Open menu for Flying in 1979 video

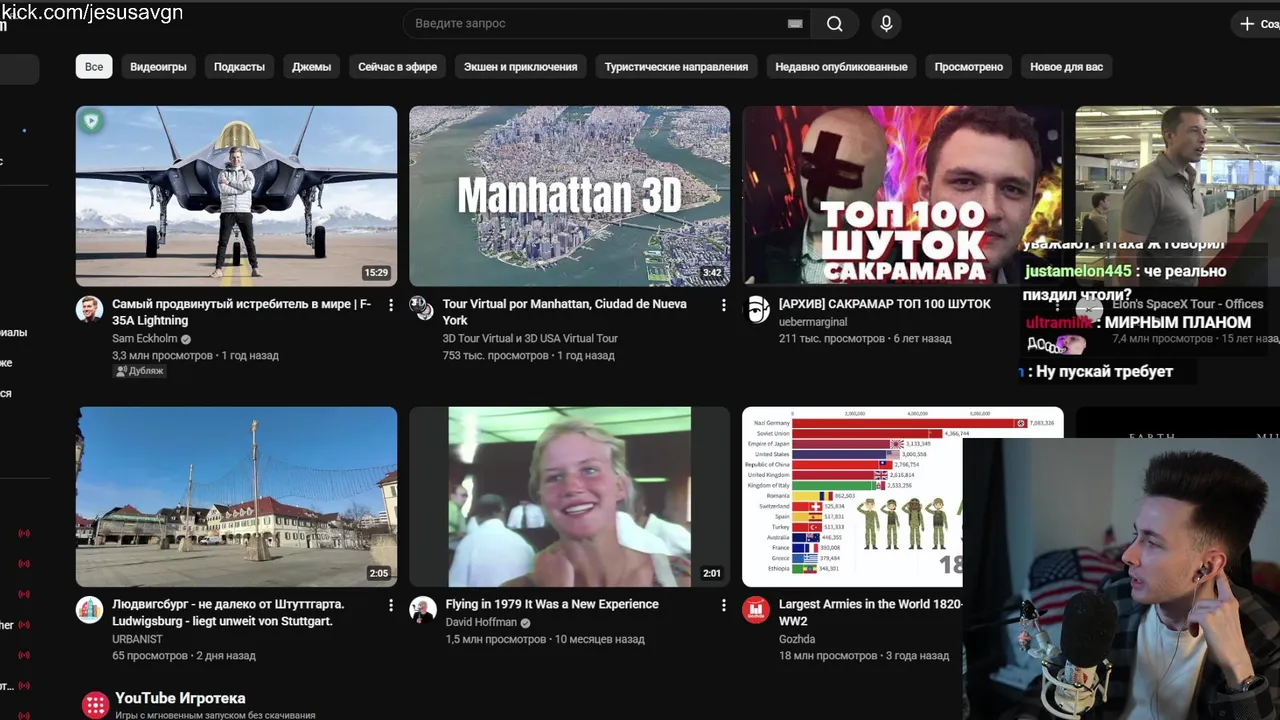pyautogui.click(x=724, y=605)
